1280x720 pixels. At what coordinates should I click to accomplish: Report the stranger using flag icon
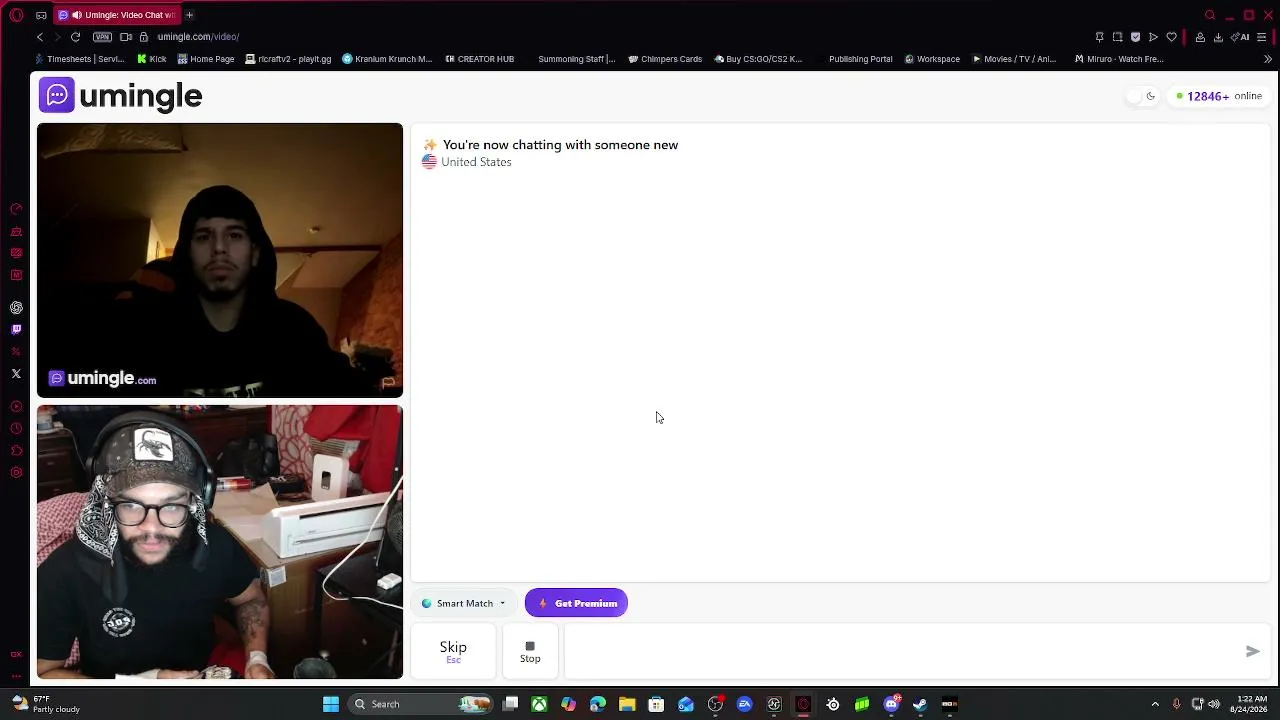tap(388, 382)
